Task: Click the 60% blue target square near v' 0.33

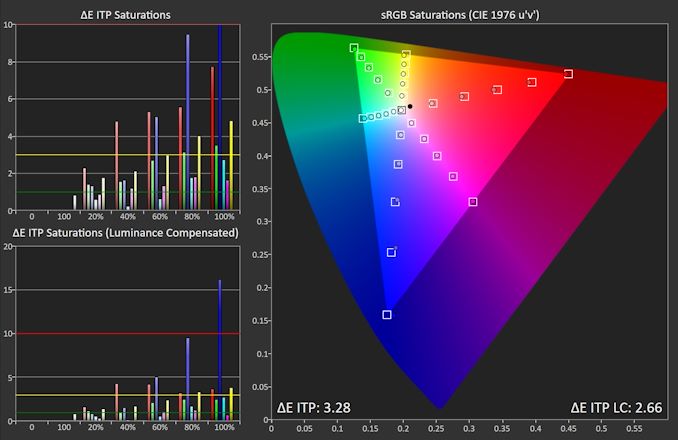Action: (x=395, y=202)
